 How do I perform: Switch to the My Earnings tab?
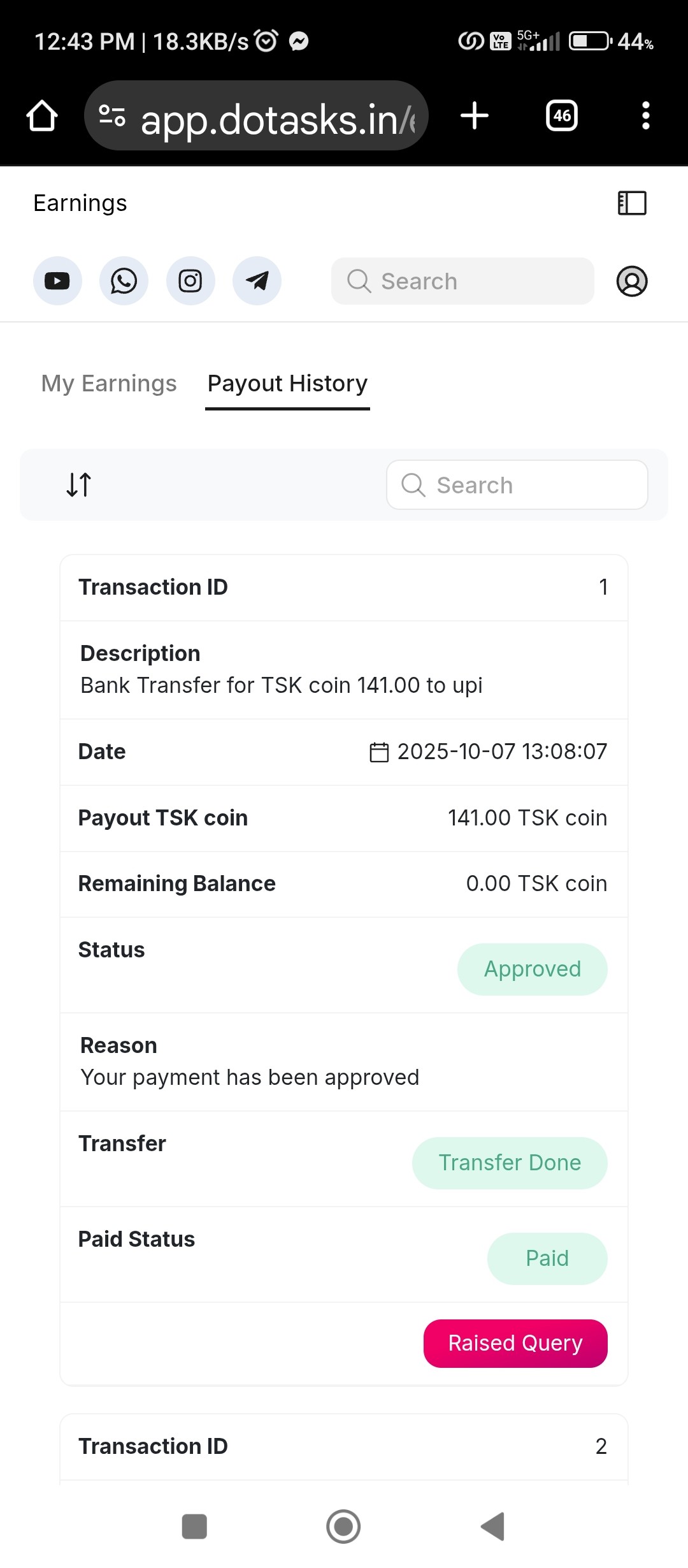point(109,384)
